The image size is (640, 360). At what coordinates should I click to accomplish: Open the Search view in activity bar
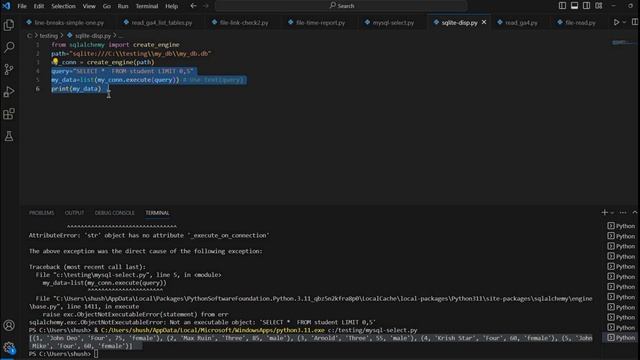coord(9,47)
